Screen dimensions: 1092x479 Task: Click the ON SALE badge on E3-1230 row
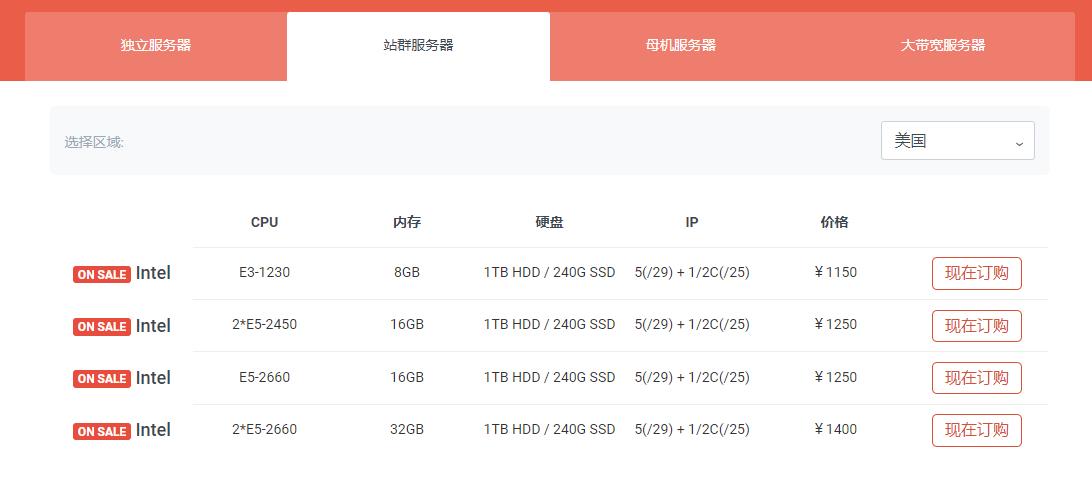(102, 274)
